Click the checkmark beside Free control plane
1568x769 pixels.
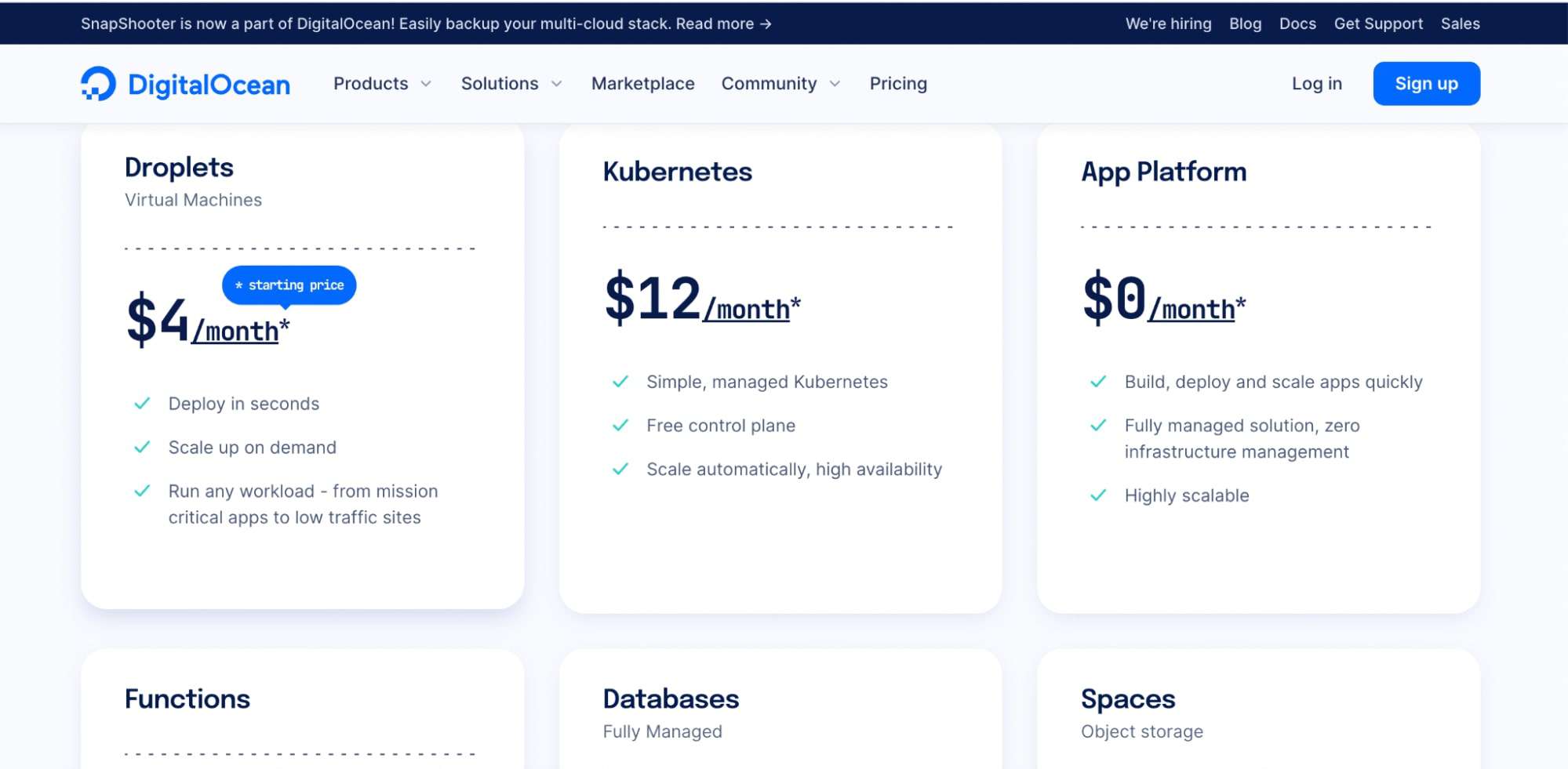[620, 426]
